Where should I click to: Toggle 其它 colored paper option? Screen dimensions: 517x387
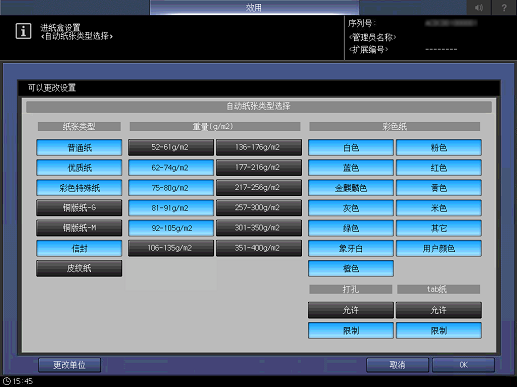point(439,228)
